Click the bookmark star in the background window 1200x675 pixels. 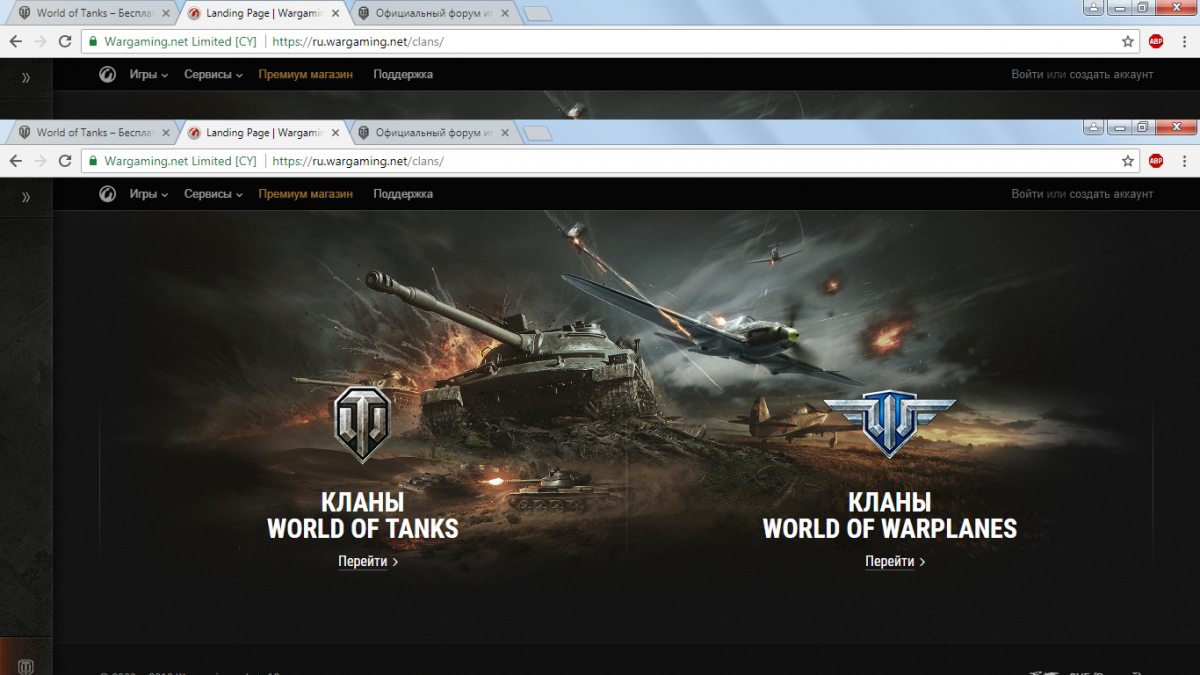[1128, 41]
